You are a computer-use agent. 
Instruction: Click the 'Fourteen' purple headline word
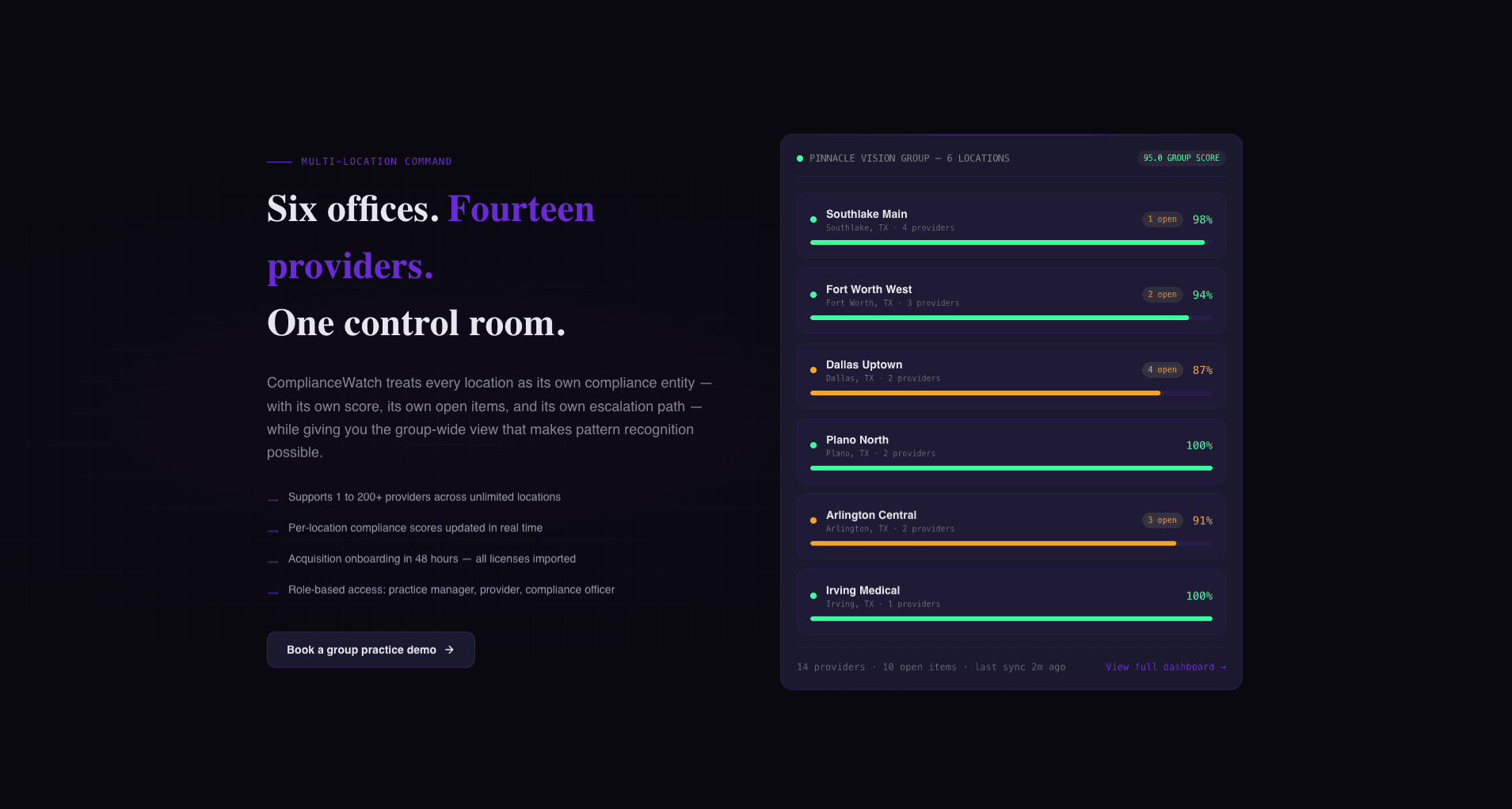pyautogui.click(x=521, y=209)
